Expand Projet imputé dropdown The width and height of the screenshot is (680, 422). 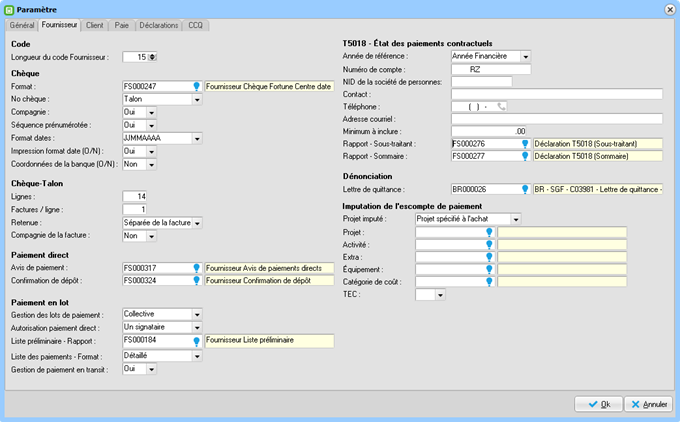point(516,219)
